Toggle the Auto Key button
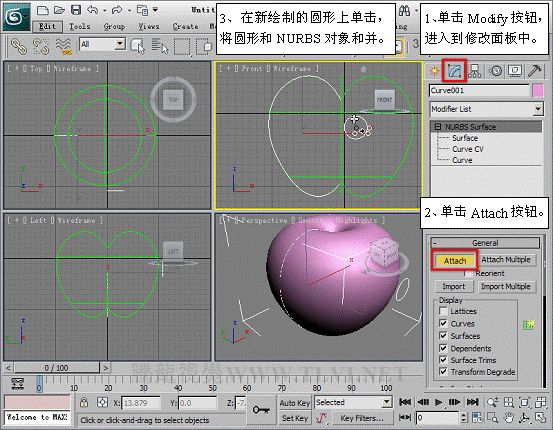Viewport: 553px width, 430px height. (x=294, y=403)
